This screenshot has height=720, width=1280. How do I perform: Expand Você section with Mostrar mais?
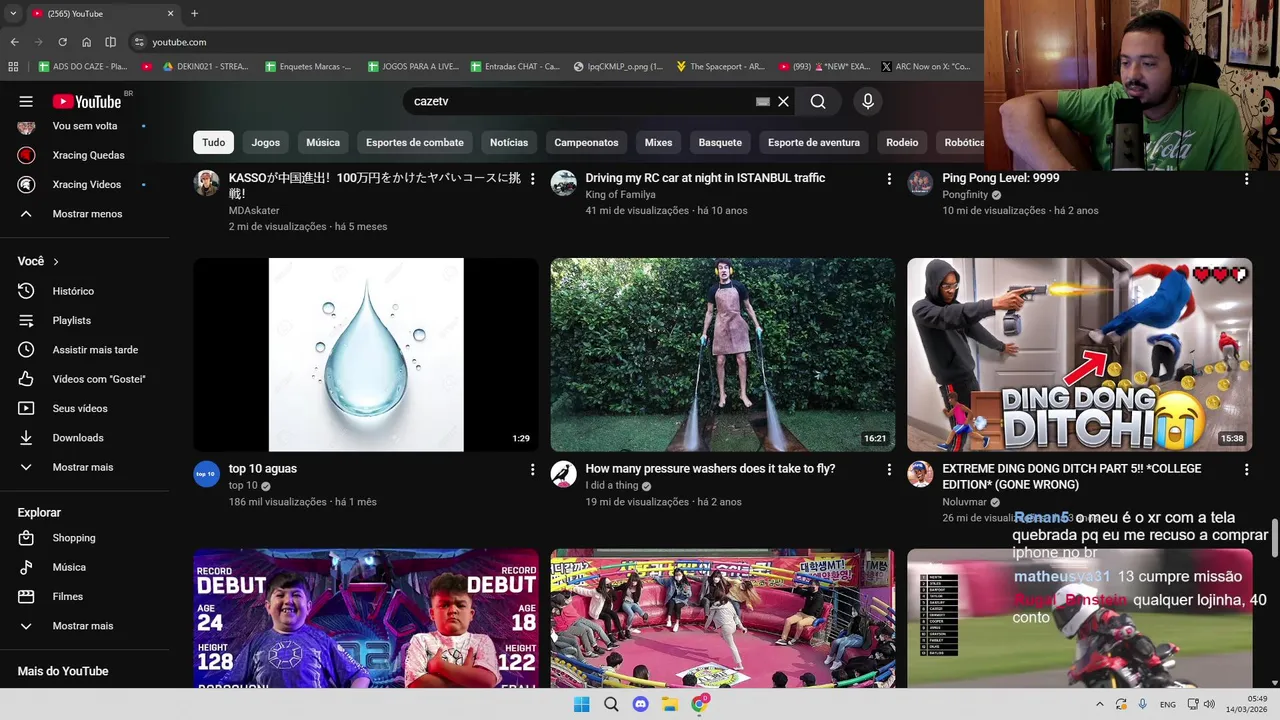click(85, 467)
